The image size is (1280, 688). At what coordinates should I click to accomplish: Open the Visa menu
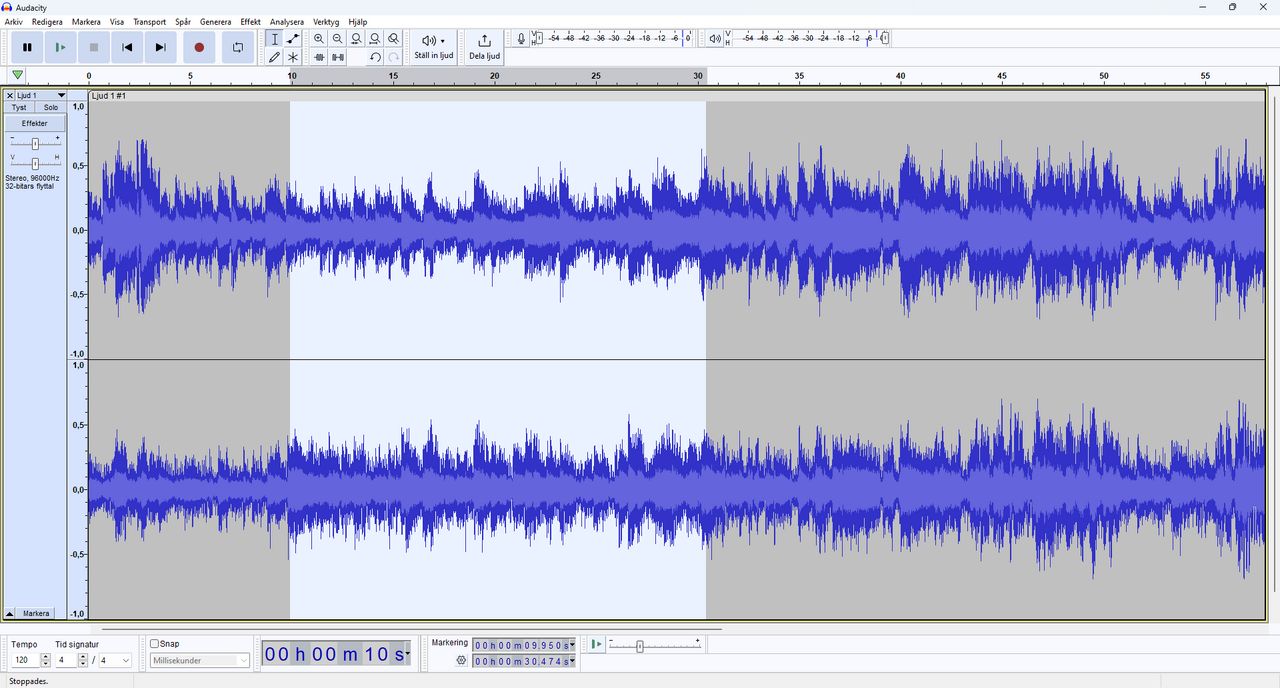(x=117, y=21)
